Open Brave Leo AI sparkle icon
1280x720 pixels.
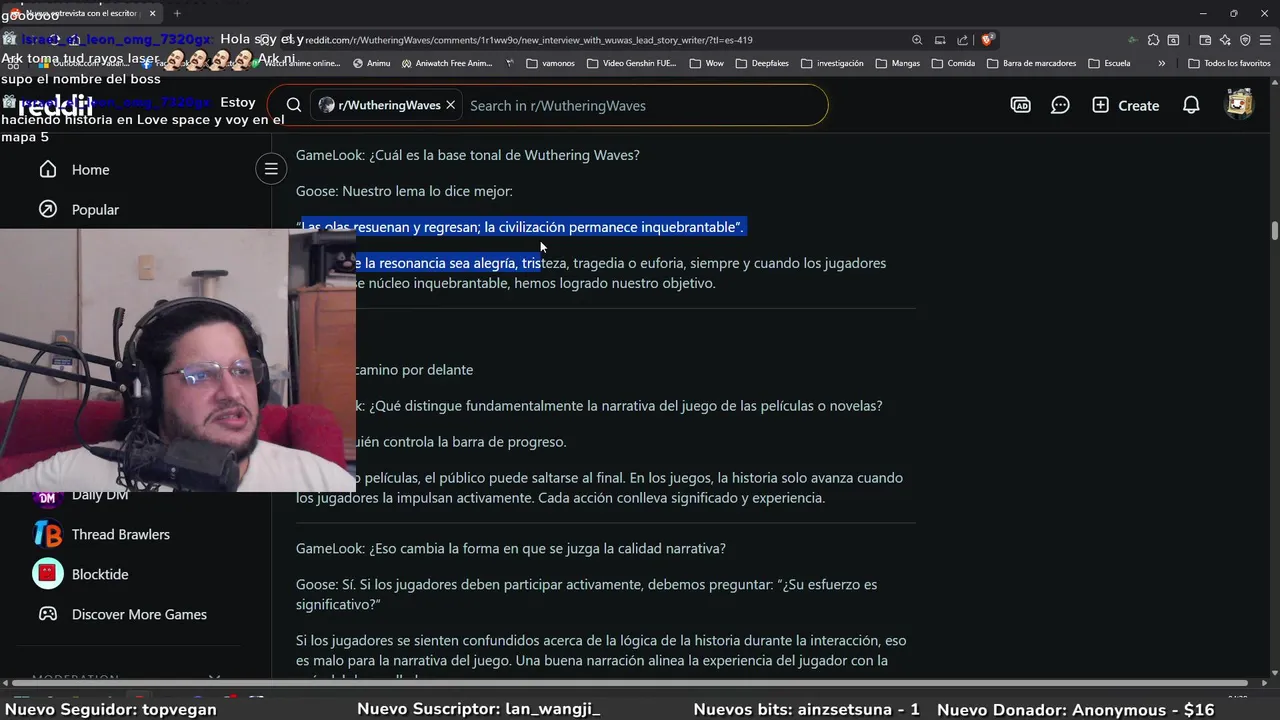click(x=1225, y=40)
